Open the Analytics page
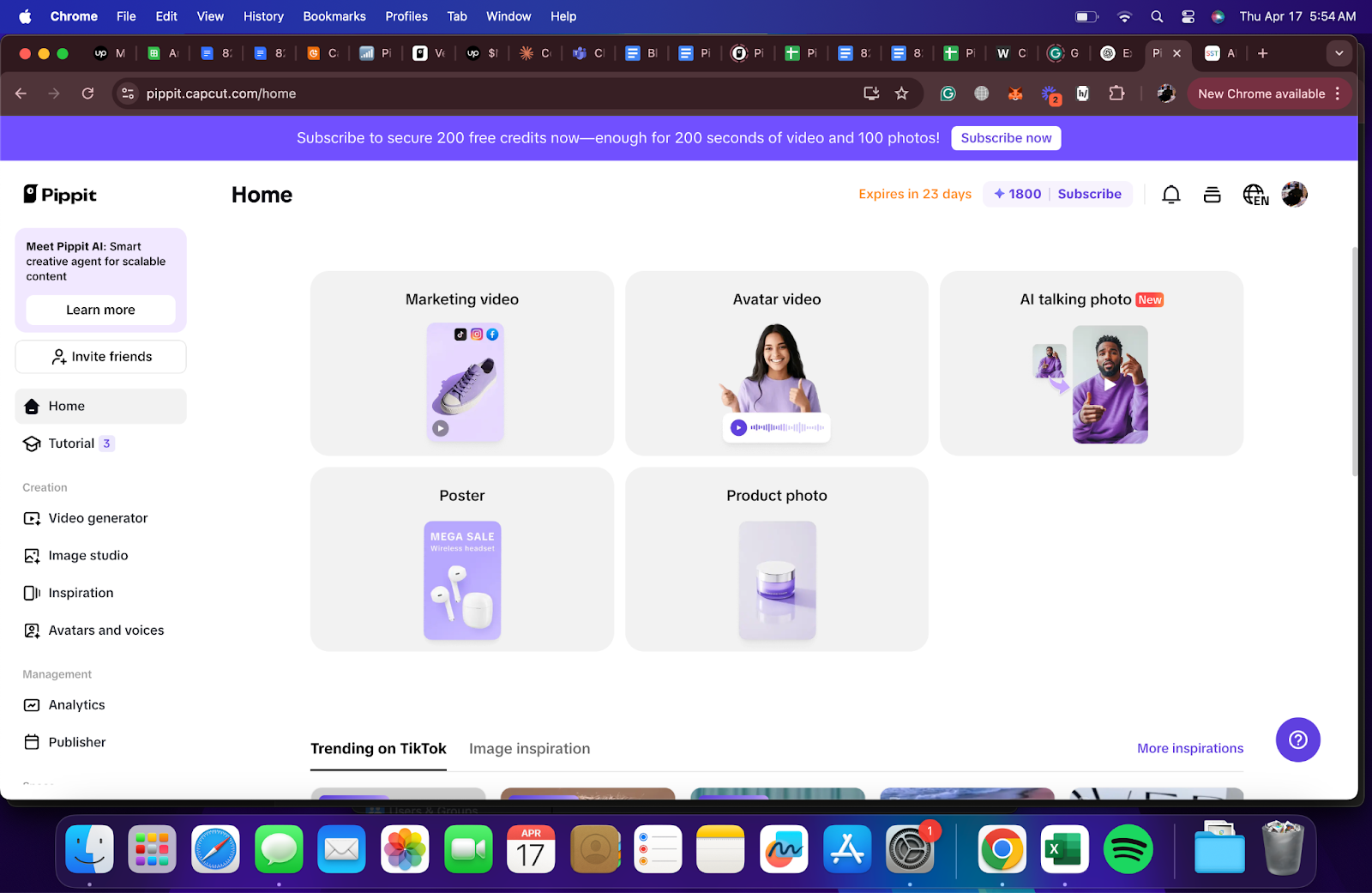Viewport: 1372px width, 893px height. tap(76, 704)
